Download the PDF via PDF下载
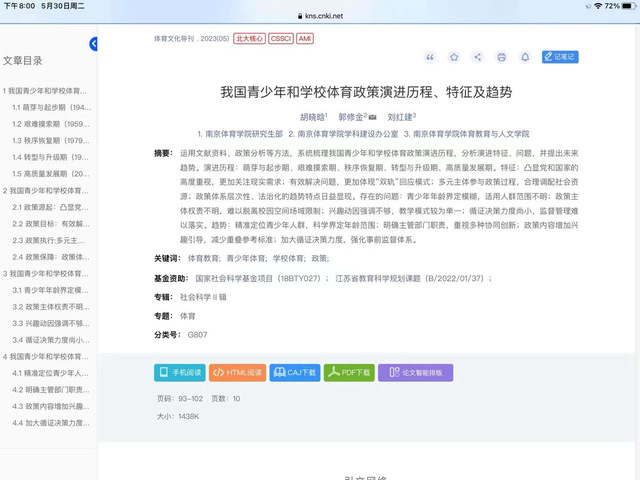The height and width of the screenshot is (480, 640). (x=350, y=373)
